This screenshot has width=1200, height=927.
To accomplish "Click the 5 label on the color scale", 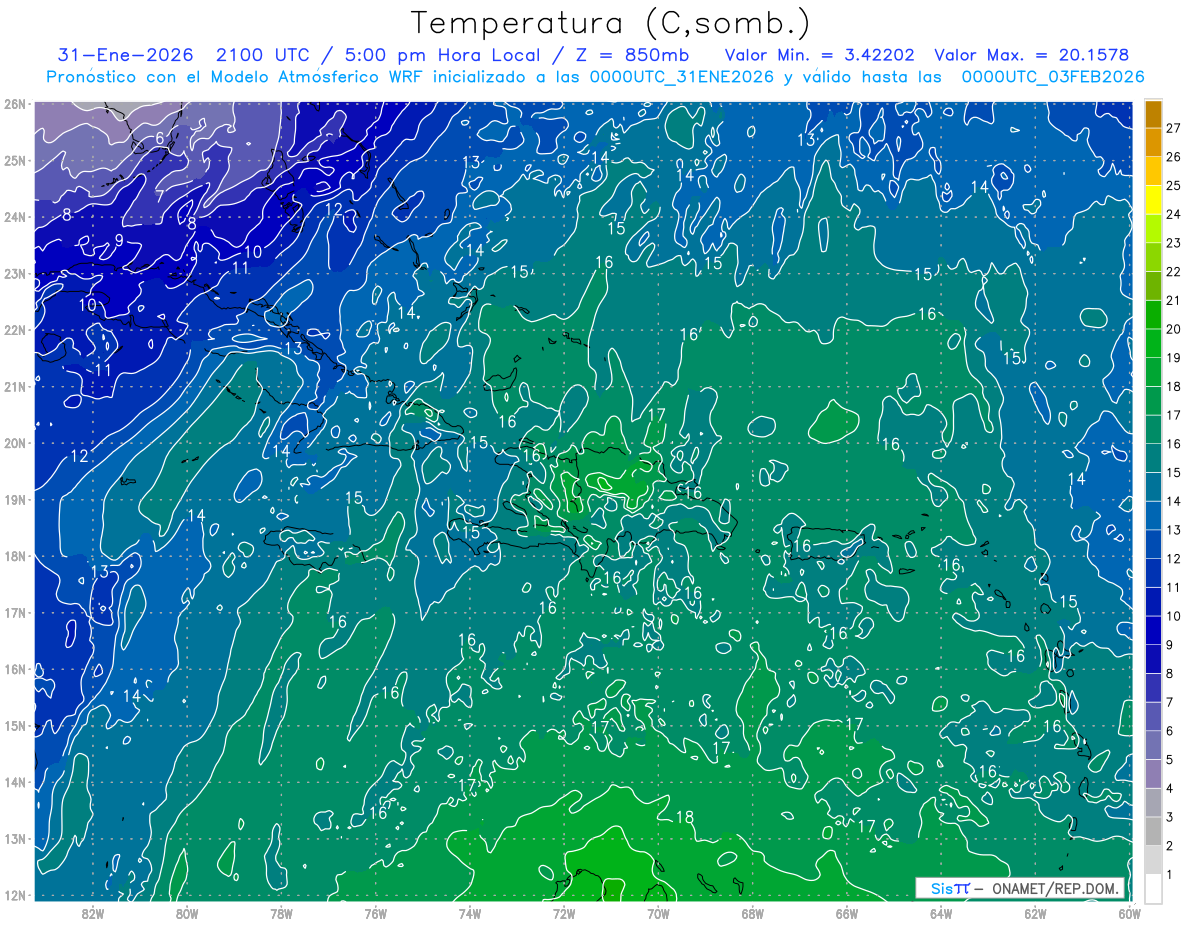I will pos(1169,760).
